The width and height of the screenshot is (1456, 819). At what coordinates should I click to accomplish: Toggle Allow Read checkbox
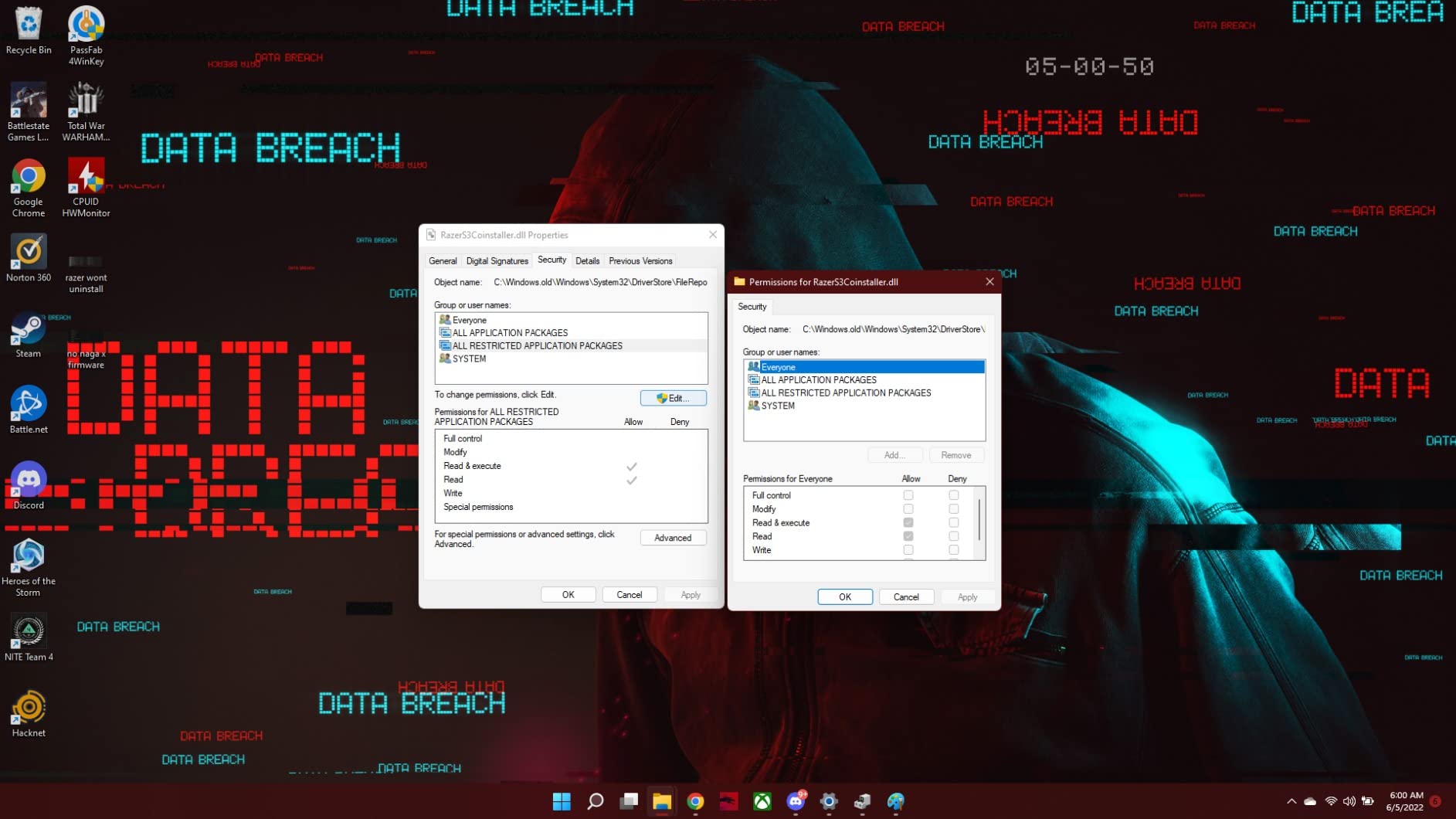908,536
